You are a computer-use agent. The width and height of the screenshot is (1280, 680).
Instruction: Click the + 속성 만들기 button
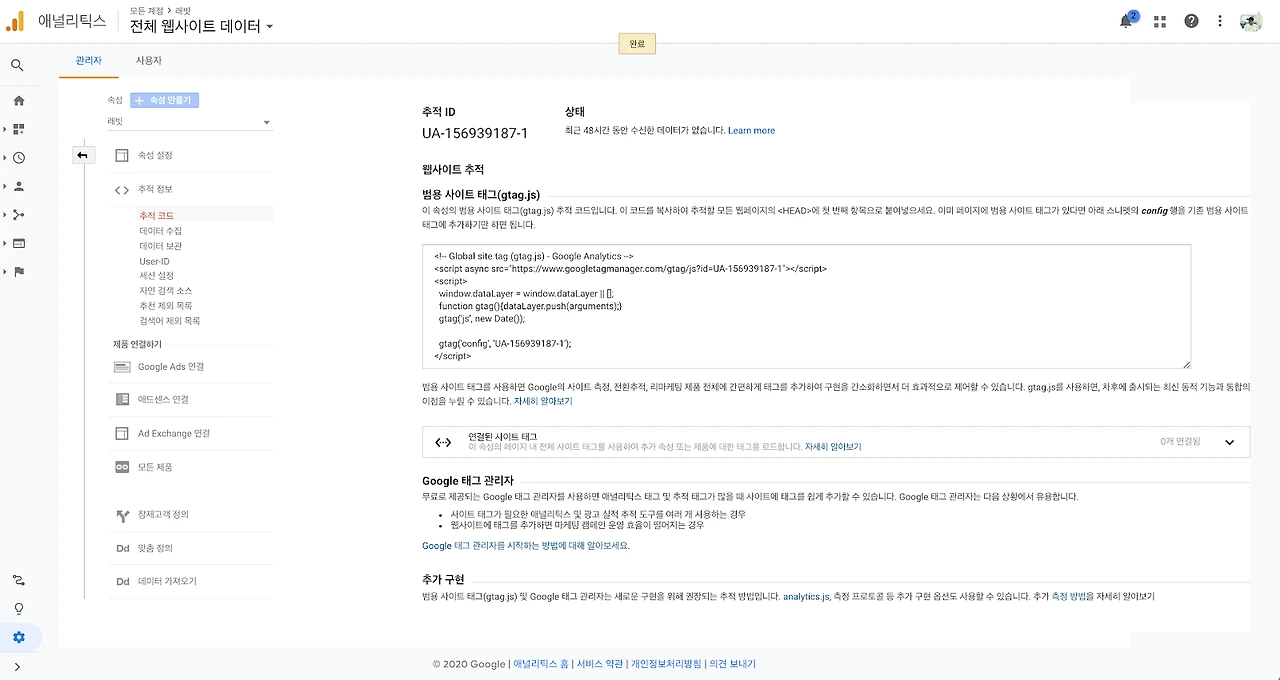click(165, 100)
